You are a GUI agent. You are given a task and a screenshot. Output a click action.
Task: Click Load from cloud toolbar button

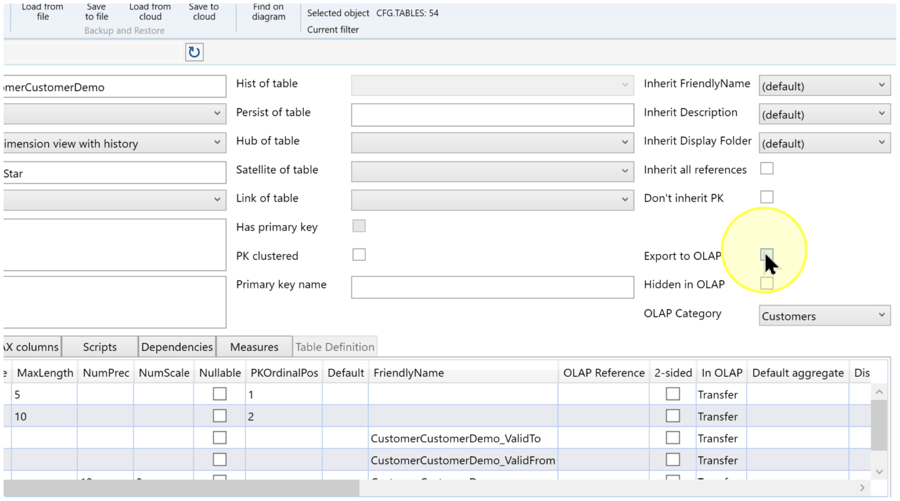(150, 11)
